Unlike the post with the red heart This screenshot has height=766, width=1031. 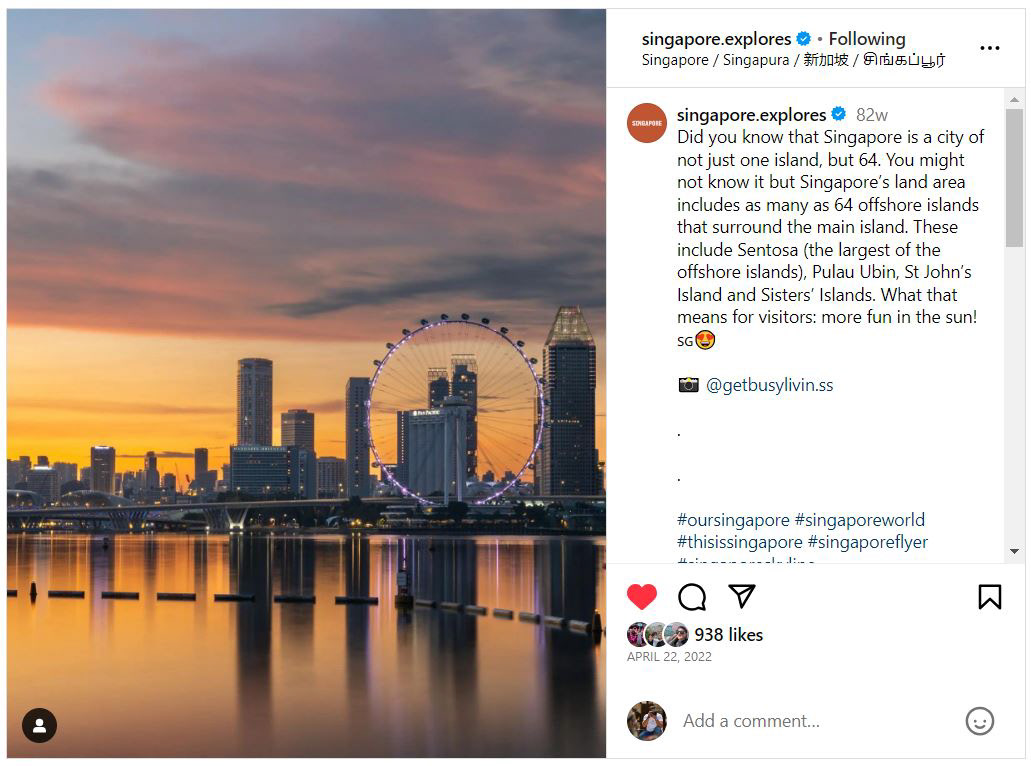[642, 596]
